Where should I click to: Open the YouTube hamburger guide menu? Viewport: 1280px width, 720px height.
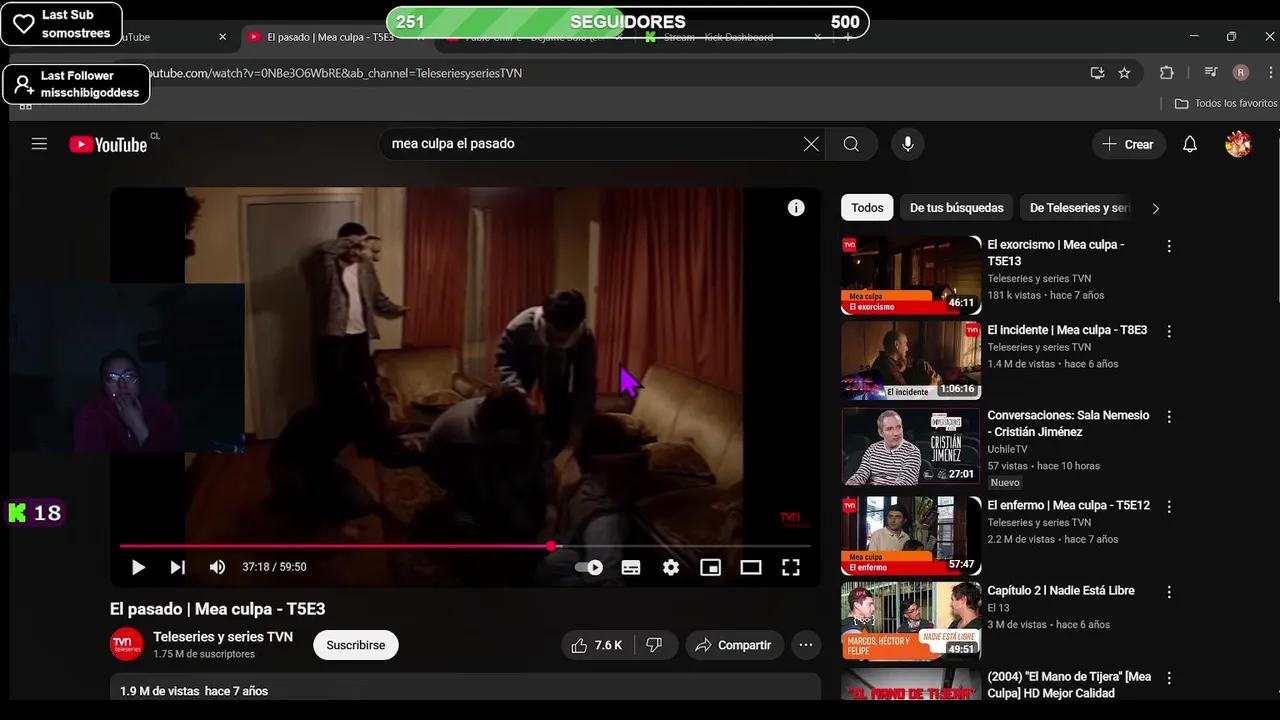pos(39,144)
